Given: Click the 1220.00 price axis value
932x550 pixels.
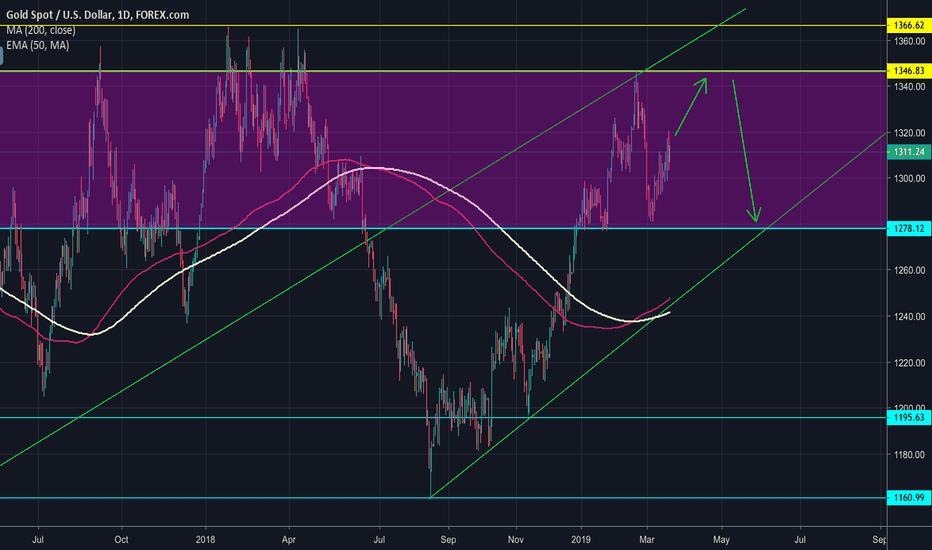Looking at the screenshot, I should point(909,363).
